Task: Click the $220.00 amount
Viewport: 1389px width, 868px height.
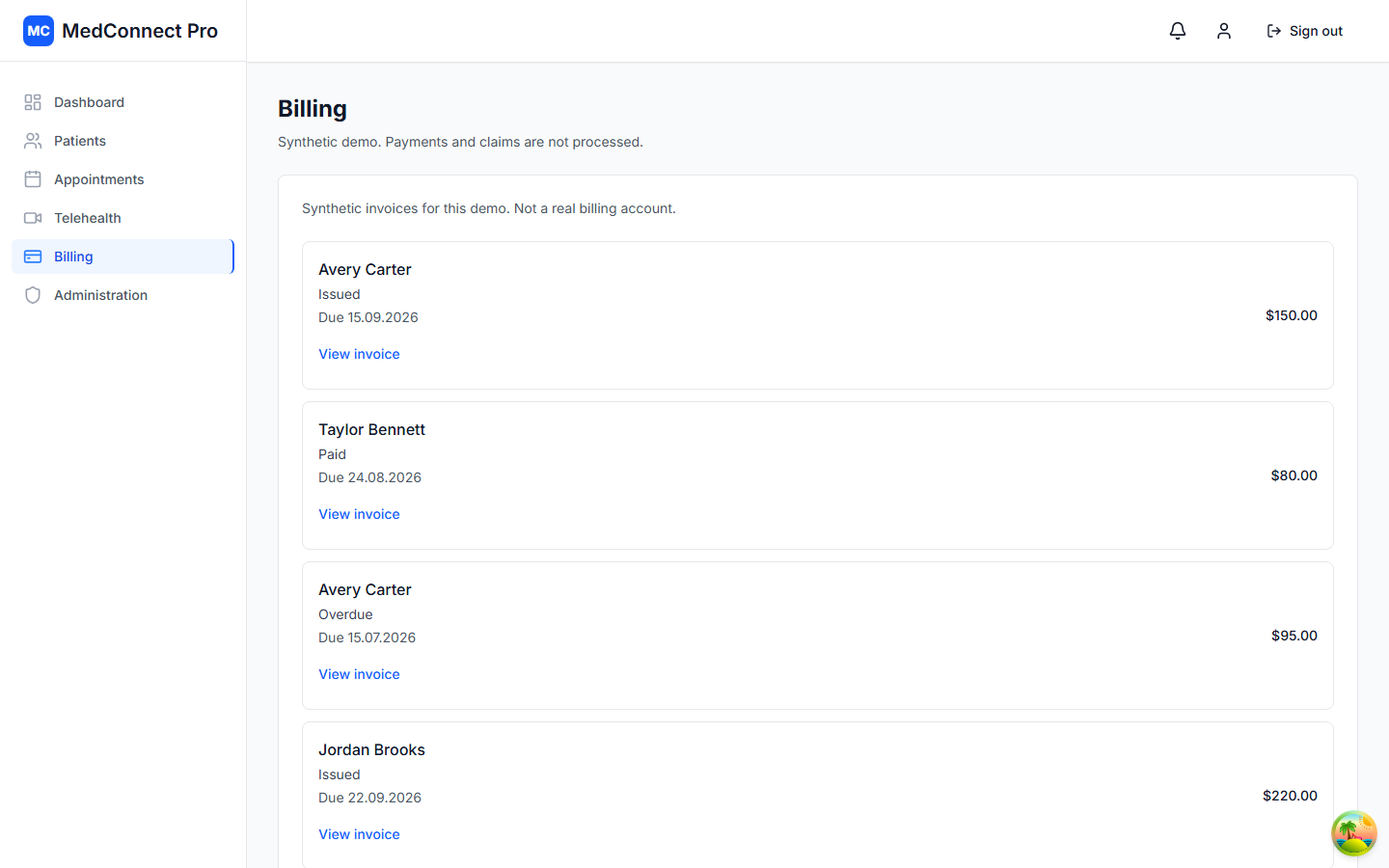Action: tap(1290, 796)
